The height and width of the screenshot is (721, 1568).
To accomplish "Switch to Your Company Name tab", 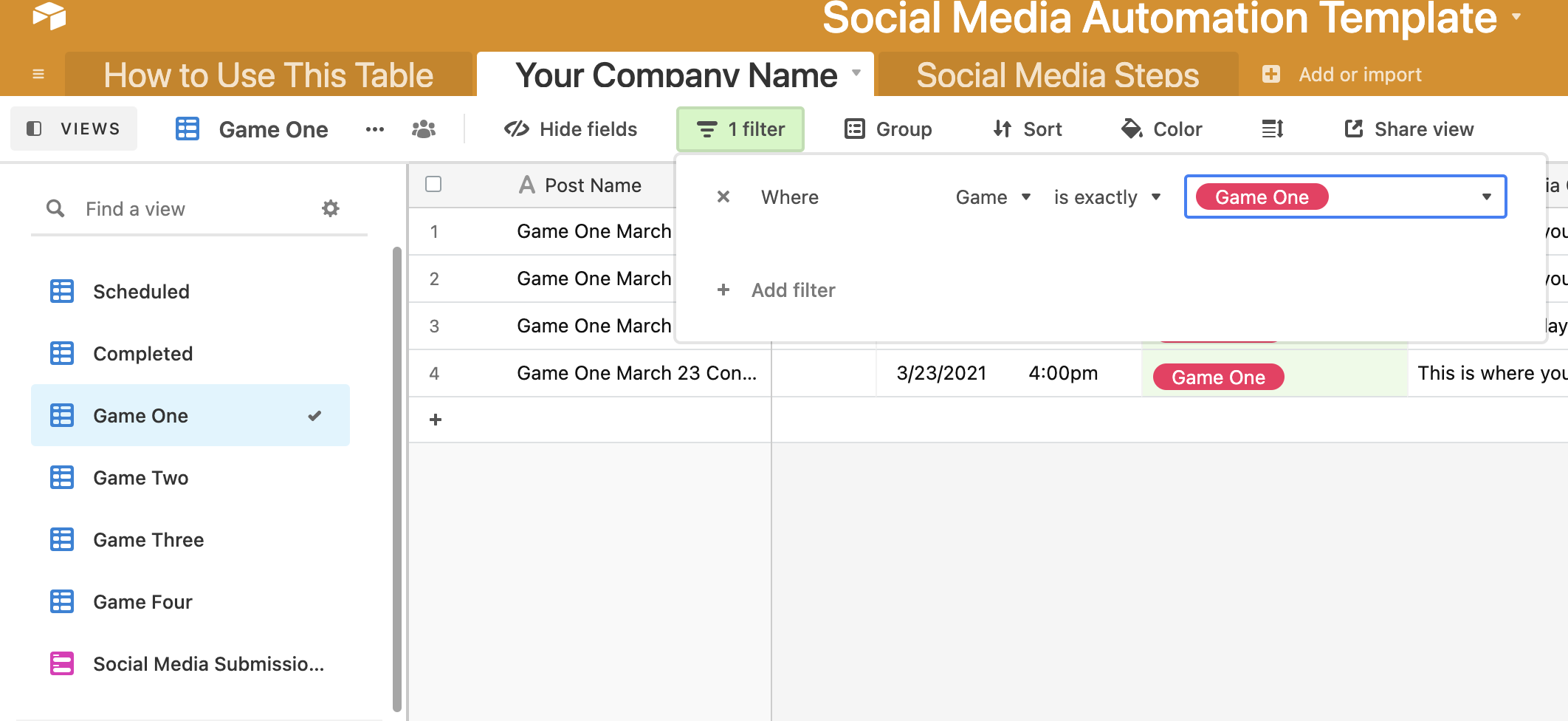I will (675, 75).
